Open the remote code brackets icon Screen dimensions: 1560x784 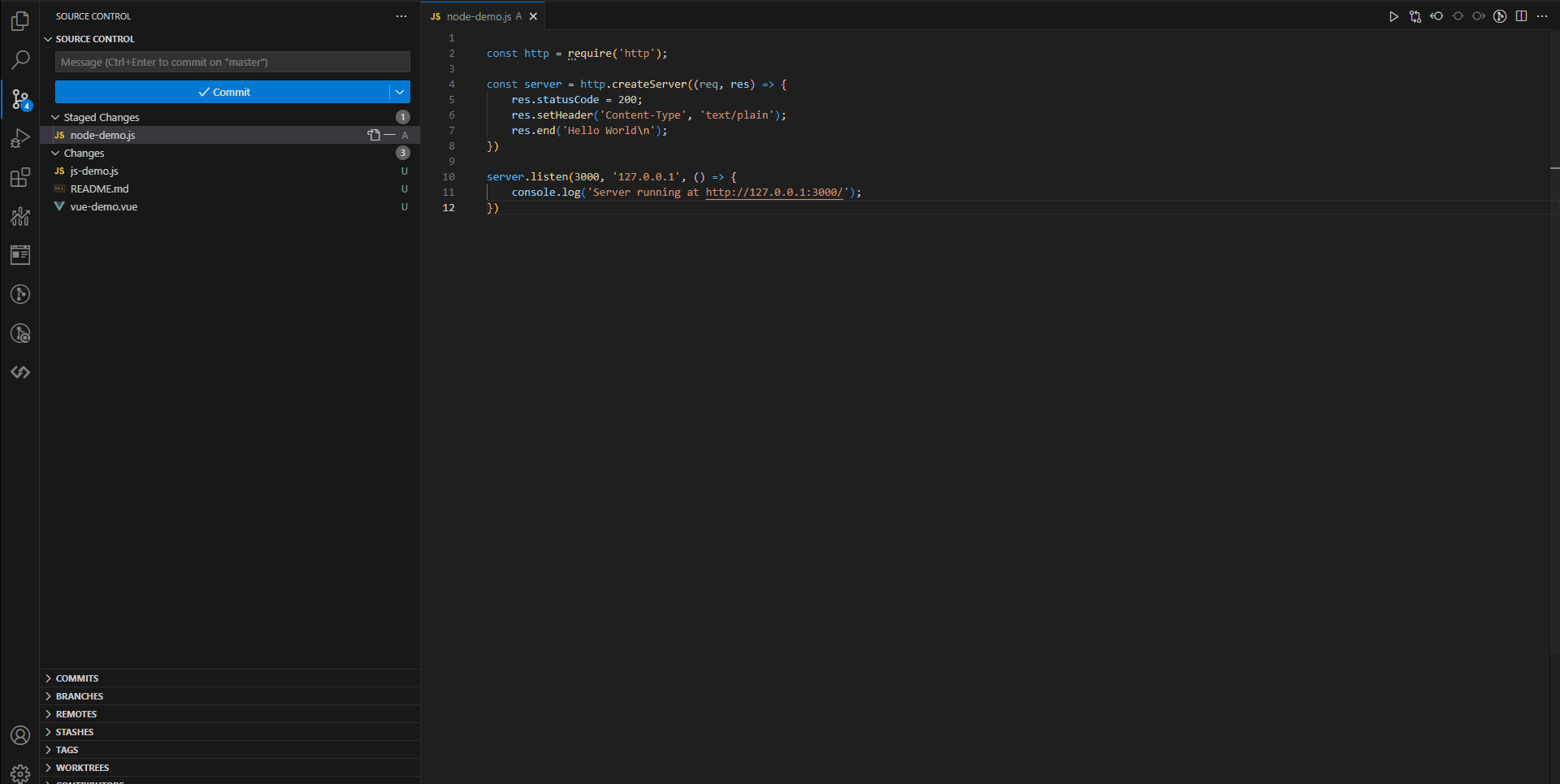pos(20,372)
